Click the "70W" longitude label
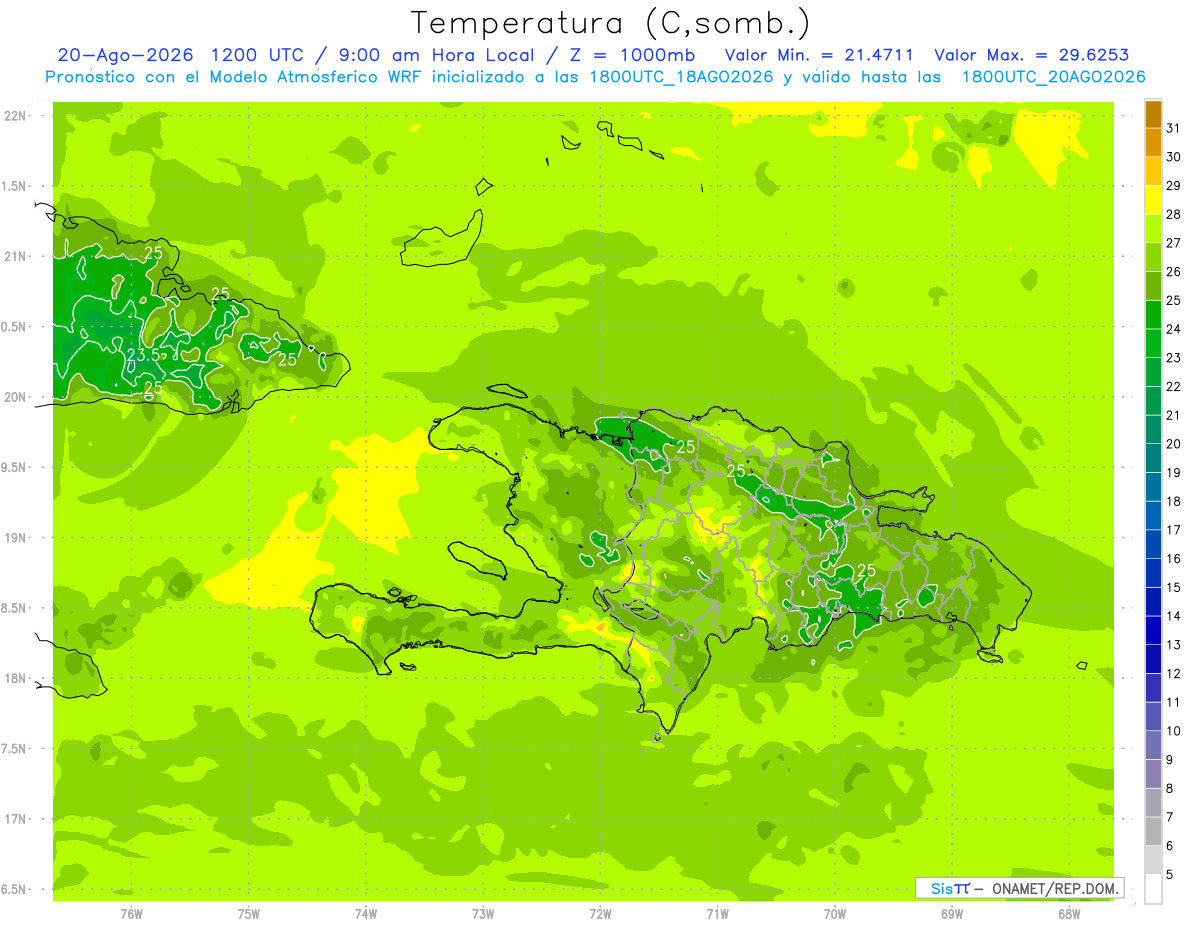Viewport: 1200px width, 927px height. click(x=835, y=913)
